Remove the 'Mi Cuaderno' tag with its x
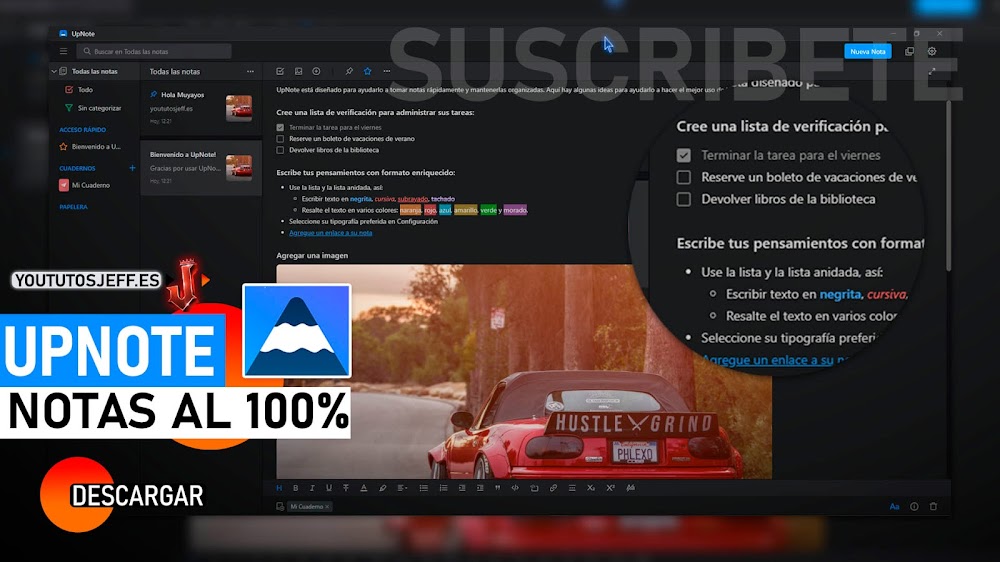Viewport: 1000px width, 562px height. (327, 507)
